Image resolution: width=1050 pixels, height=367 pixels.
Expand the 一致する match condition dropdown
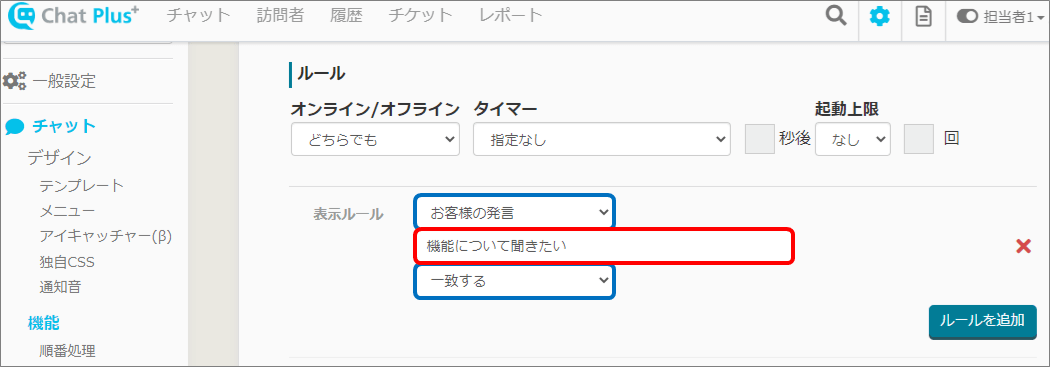coord(514,281)
